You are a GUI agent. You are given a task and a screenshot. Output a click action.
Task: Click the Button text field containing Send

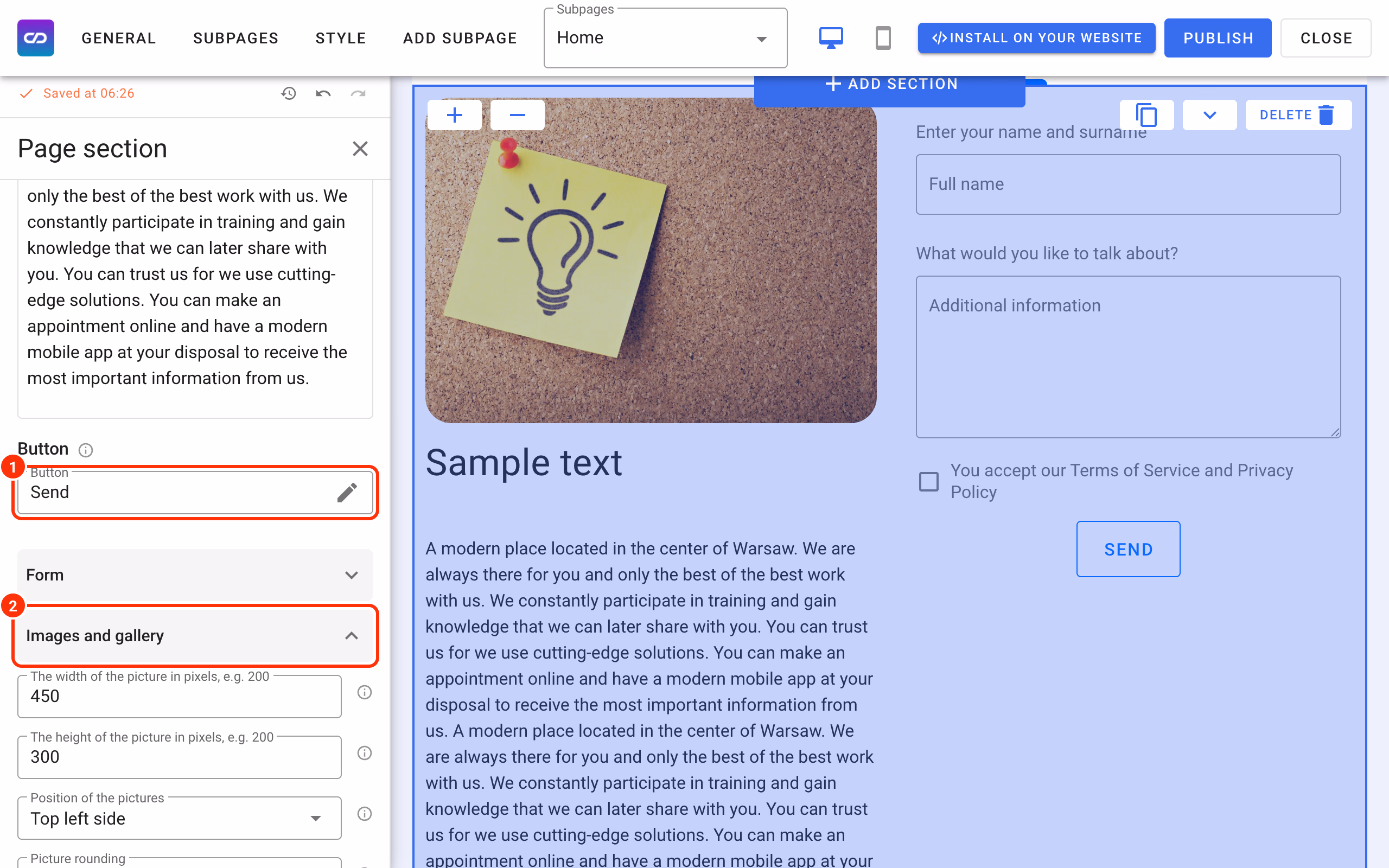pyautogui.click(x=195, y=492)
